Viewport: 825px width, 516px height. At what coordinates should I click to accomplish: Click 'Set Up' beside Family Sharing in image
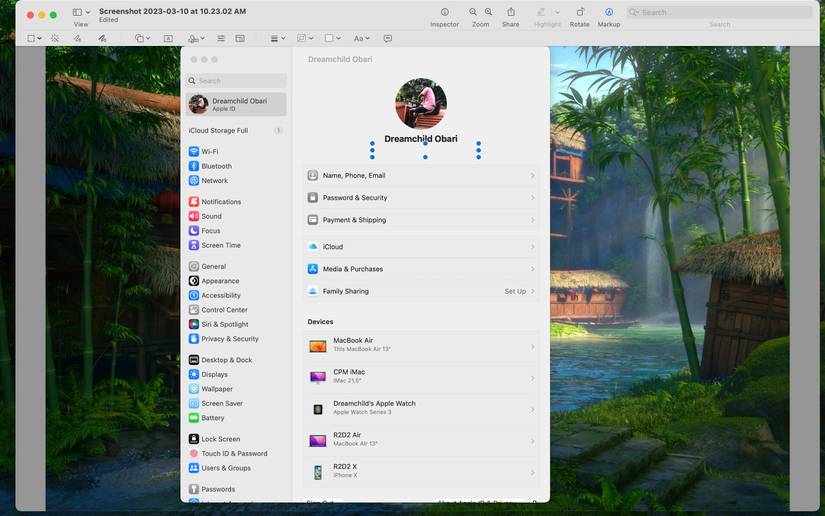tap(515, 291)
